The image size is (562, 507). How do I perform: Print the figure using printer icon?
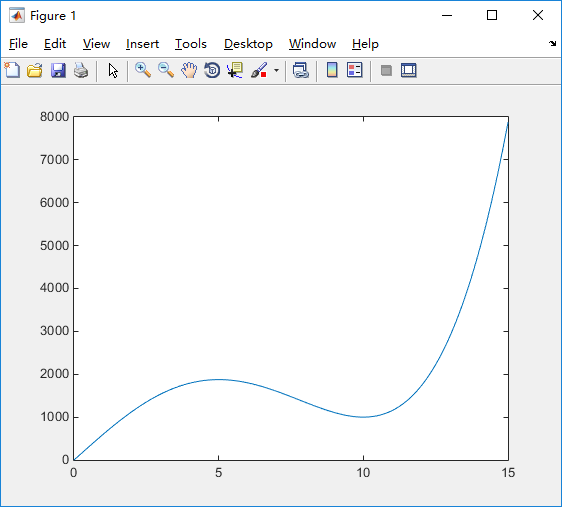[x=81, y=70]
